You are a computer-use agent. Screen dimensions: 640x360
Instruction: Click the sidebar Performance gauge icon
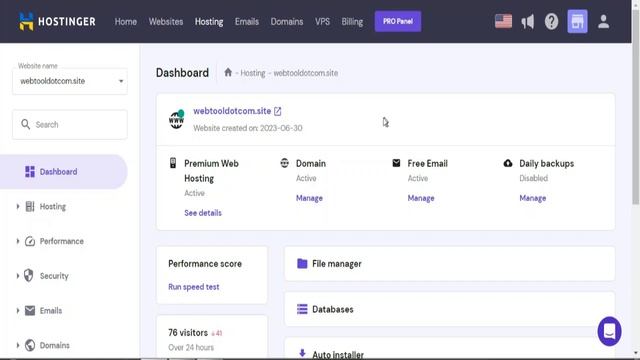[x=30, y=241]
